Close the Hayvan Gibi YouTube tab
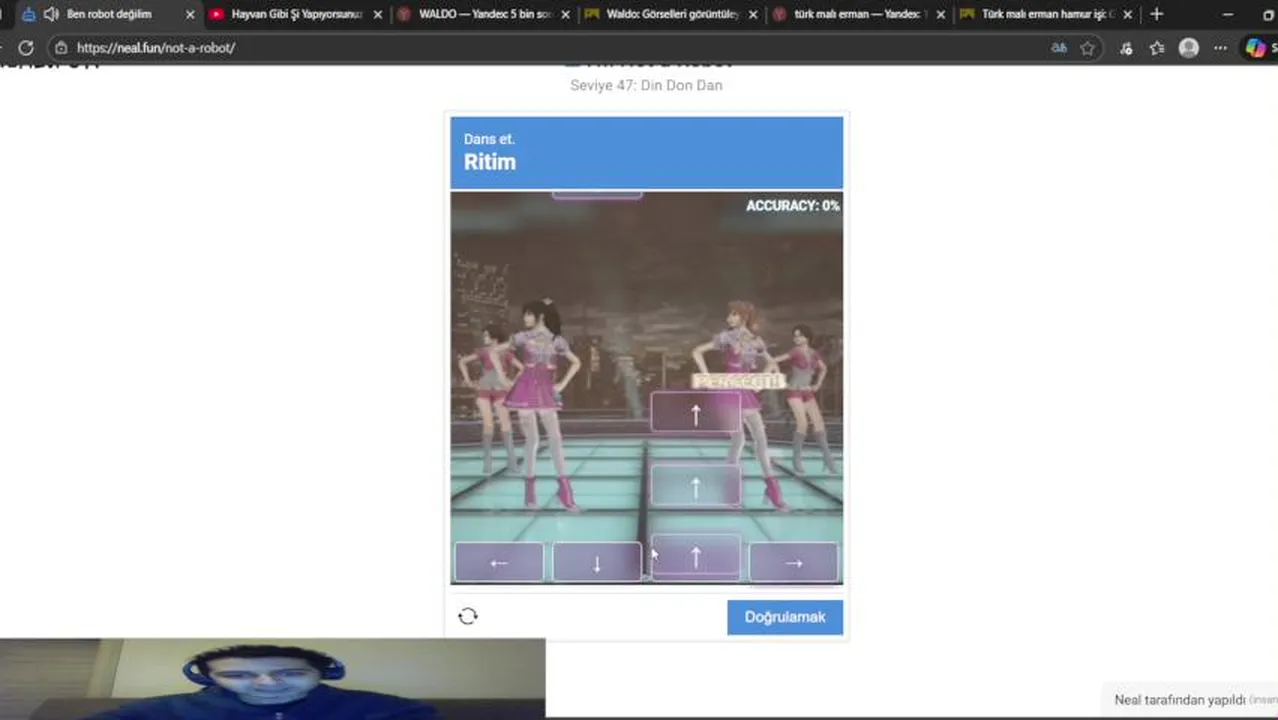 click(x=377, y=14)
